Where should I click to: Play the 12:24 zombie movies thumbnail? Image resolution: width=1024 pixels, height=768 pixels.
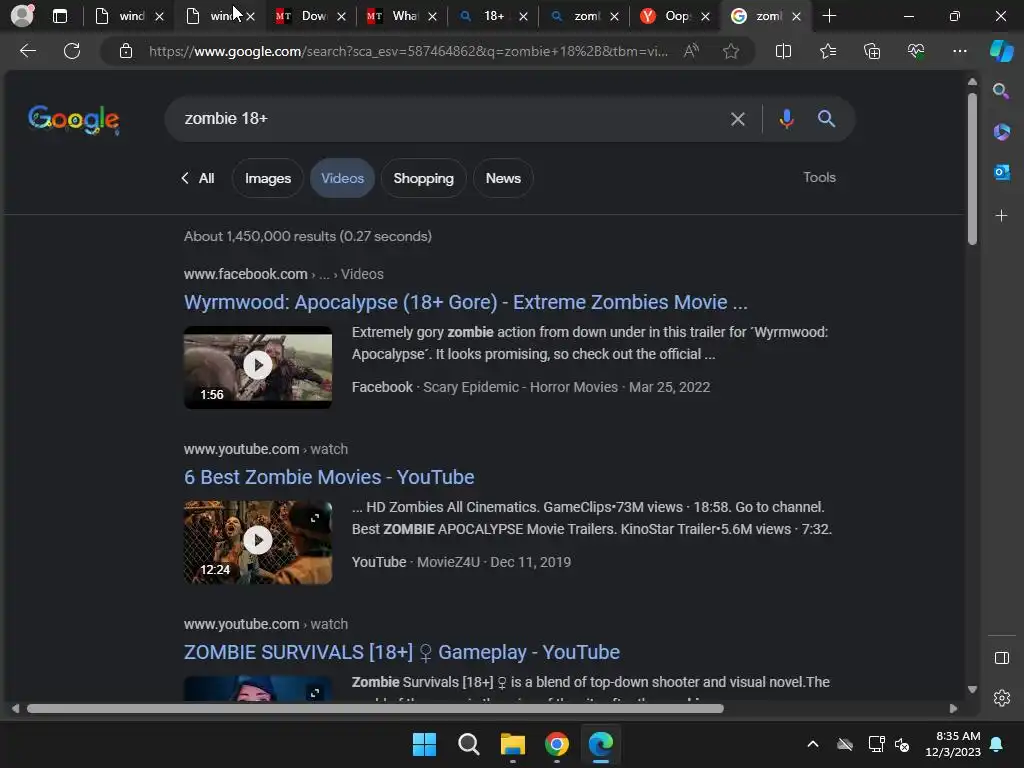258,542
